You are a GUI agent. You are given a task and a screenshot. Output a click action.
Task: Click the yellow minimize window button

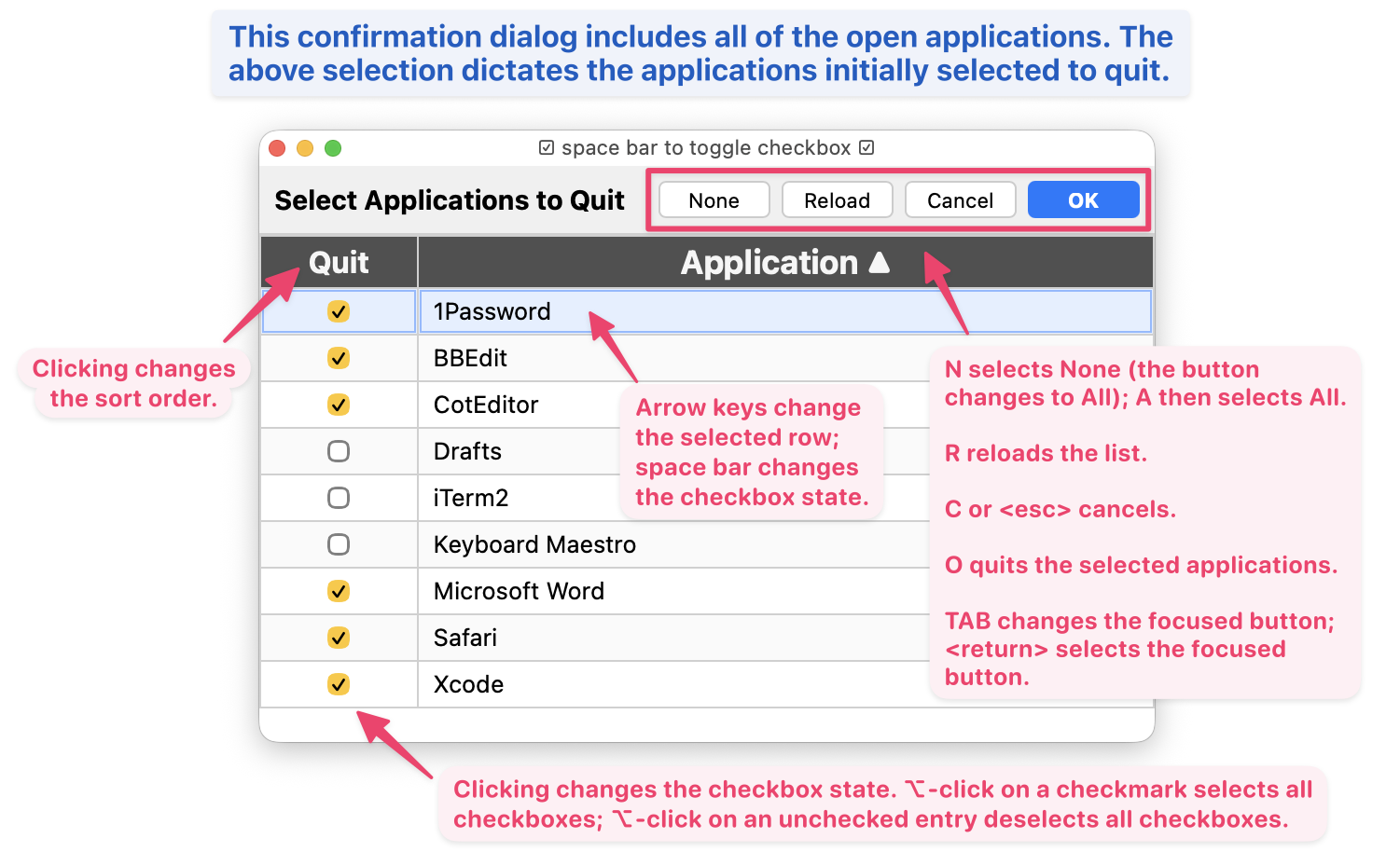(x=305, y=148)
